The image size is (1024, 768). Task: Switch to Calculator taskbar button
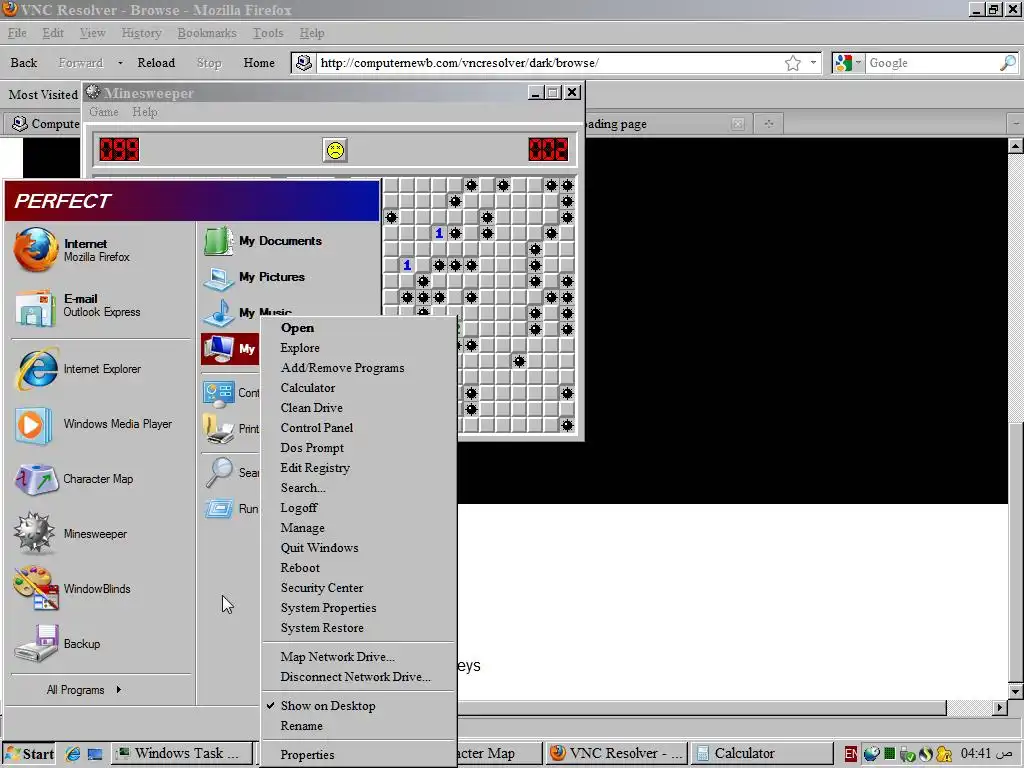click(761, 754)
